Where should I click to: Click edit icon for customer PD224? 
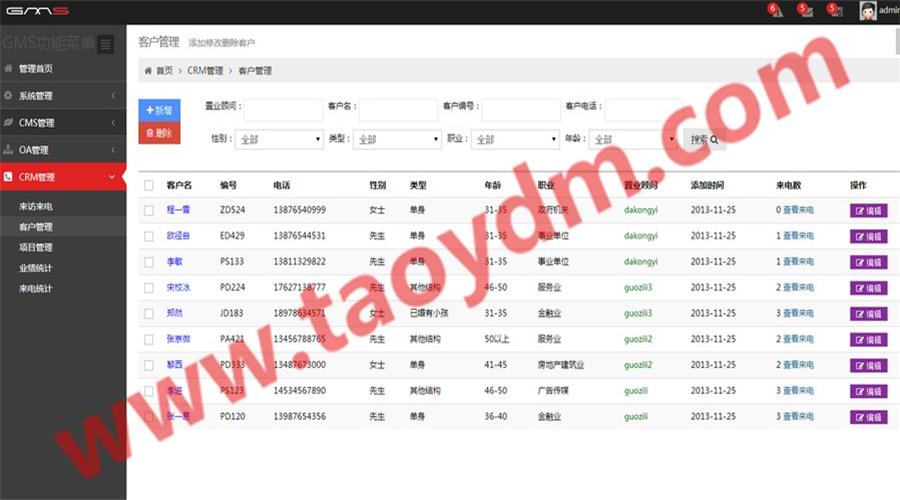coord(859,288)
